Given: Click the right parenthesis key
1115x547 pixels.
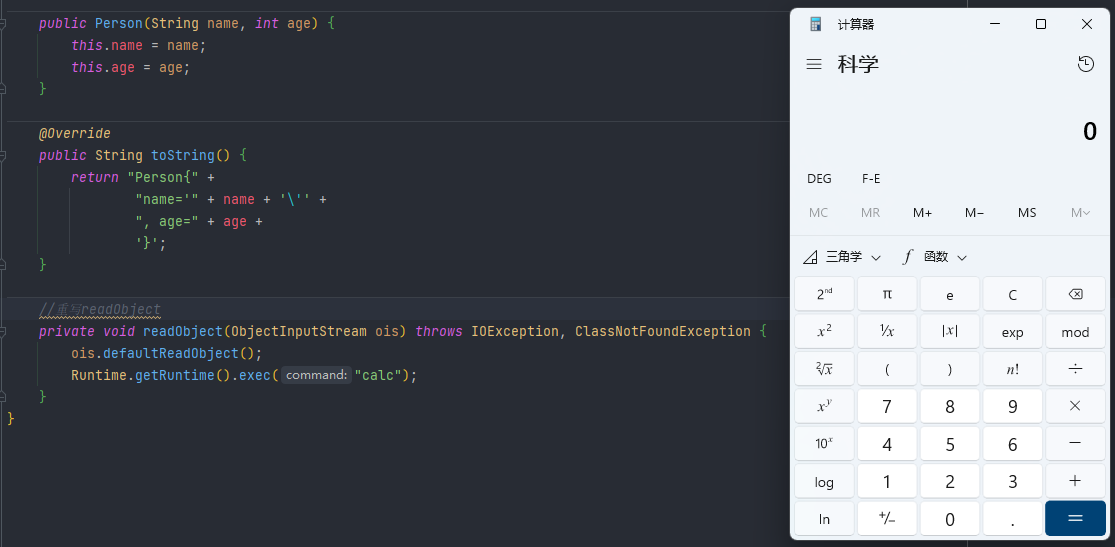Looking at the screenshot, I should pyautogui.click(x=949, y=368).
